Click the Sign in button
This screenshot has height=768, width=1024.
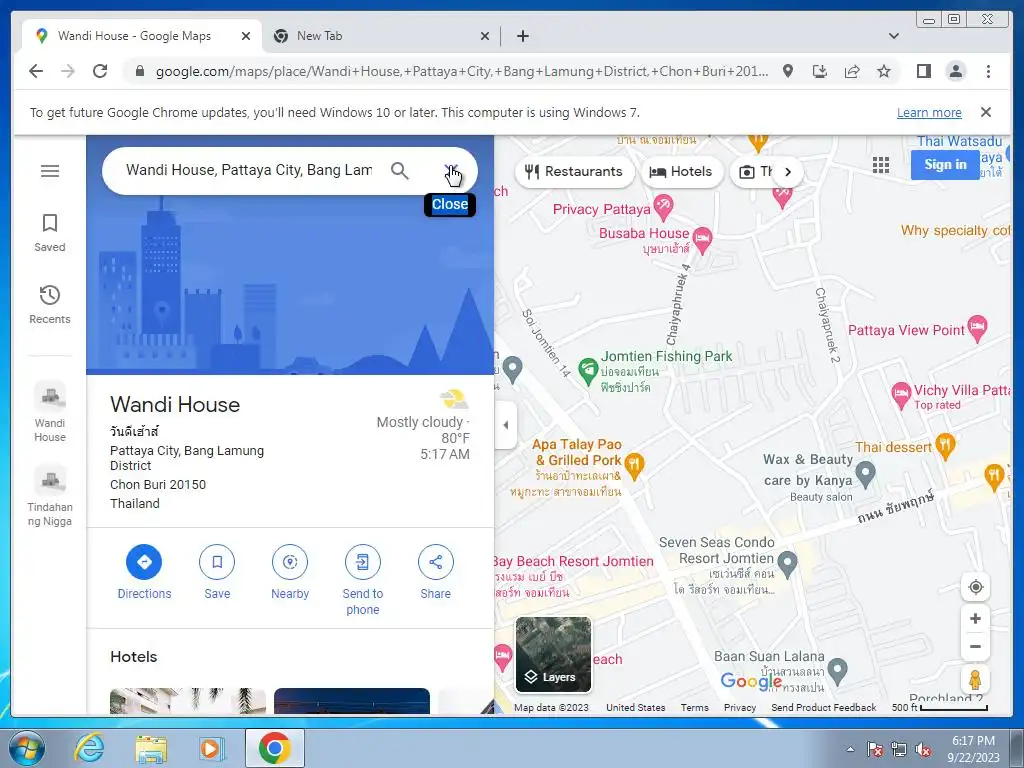(x=945, y=165)
